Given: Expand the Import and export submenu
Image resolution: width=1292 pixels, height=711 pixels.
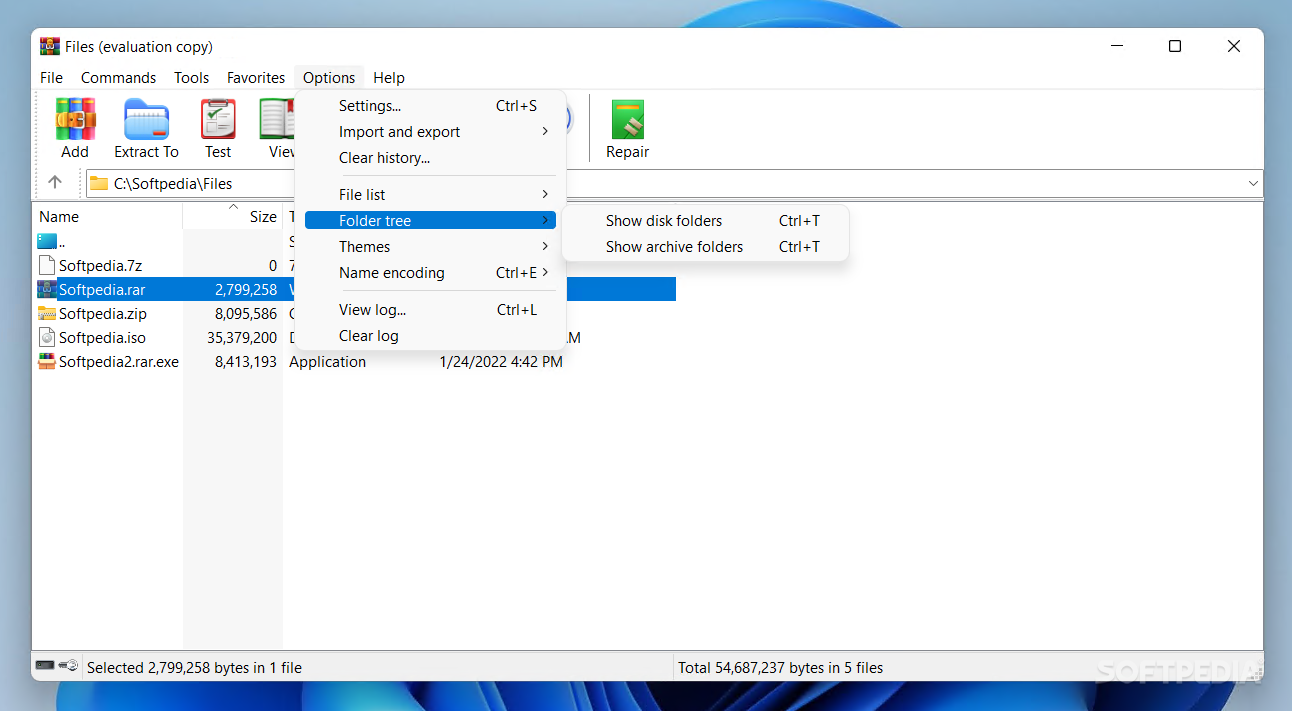Looking at the screenshot, I should 545,131.
